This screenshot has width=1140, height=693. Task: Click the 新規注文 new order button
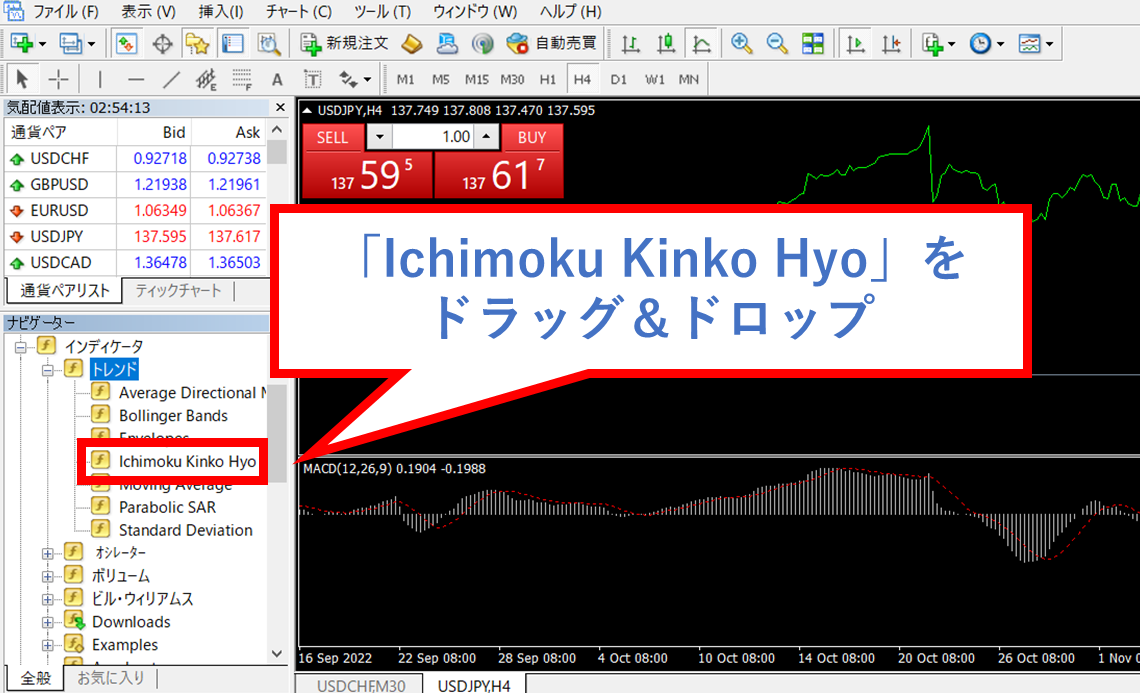345,44
